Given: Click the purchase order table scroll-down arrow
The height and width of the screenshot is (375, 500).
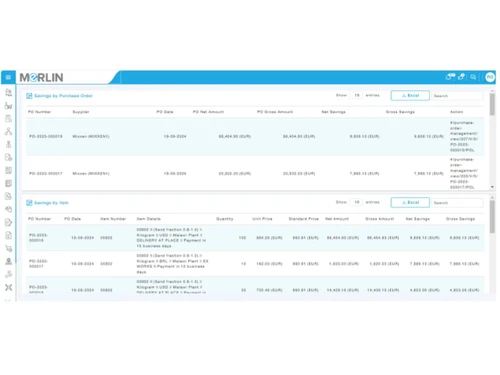Looking at the screenshot, I should pyautogui.click(x=492, y=187).
